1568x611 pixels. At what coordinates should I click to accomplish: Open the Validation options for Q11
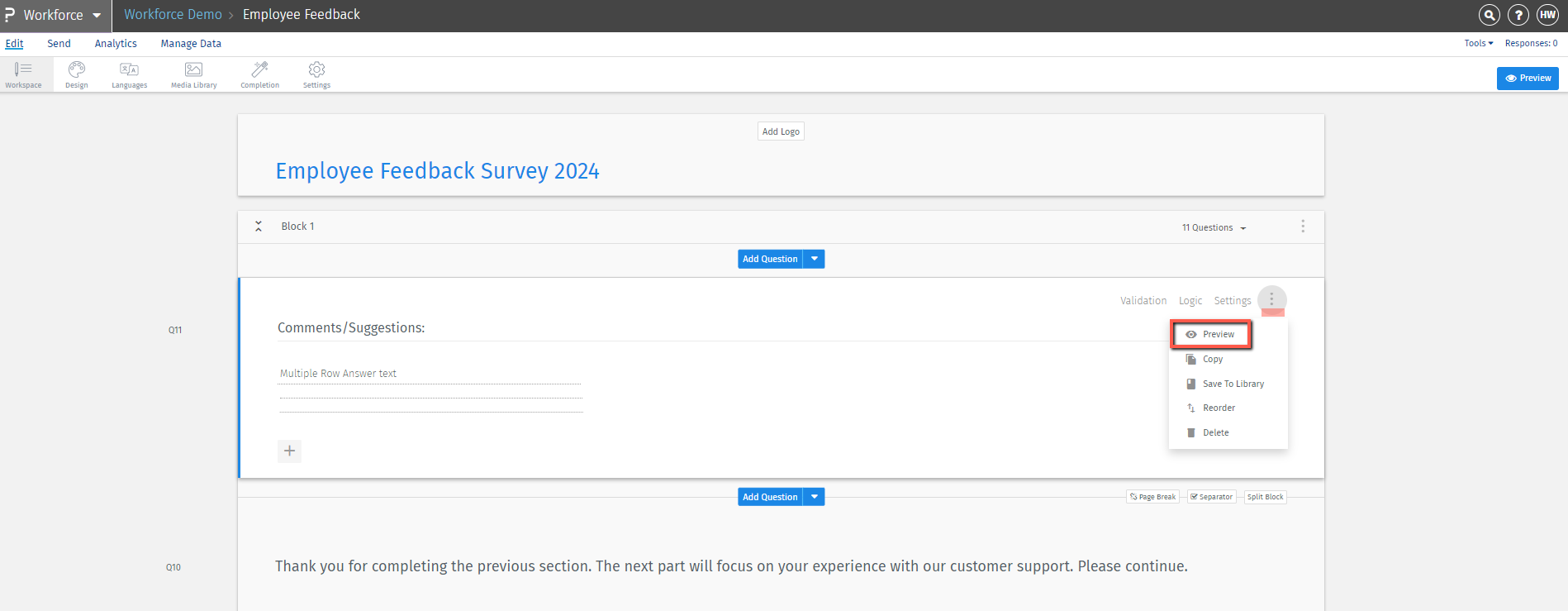[1143, 301]
